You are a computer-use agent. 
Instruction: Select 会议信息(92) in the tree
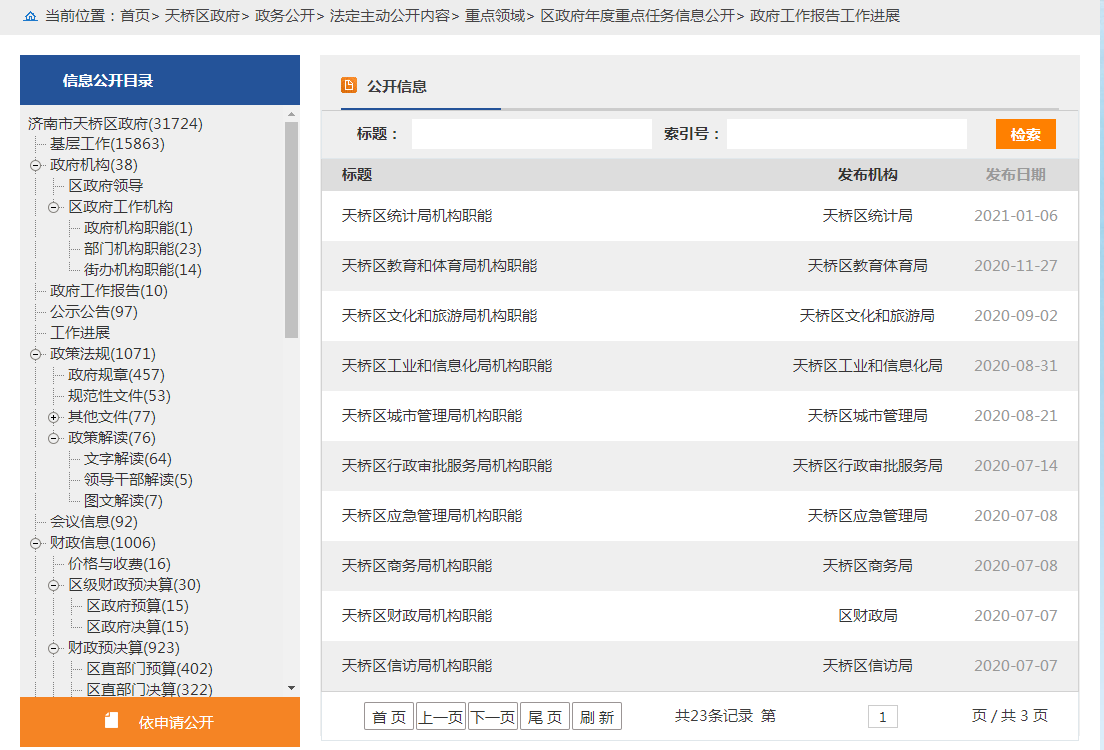94,523
